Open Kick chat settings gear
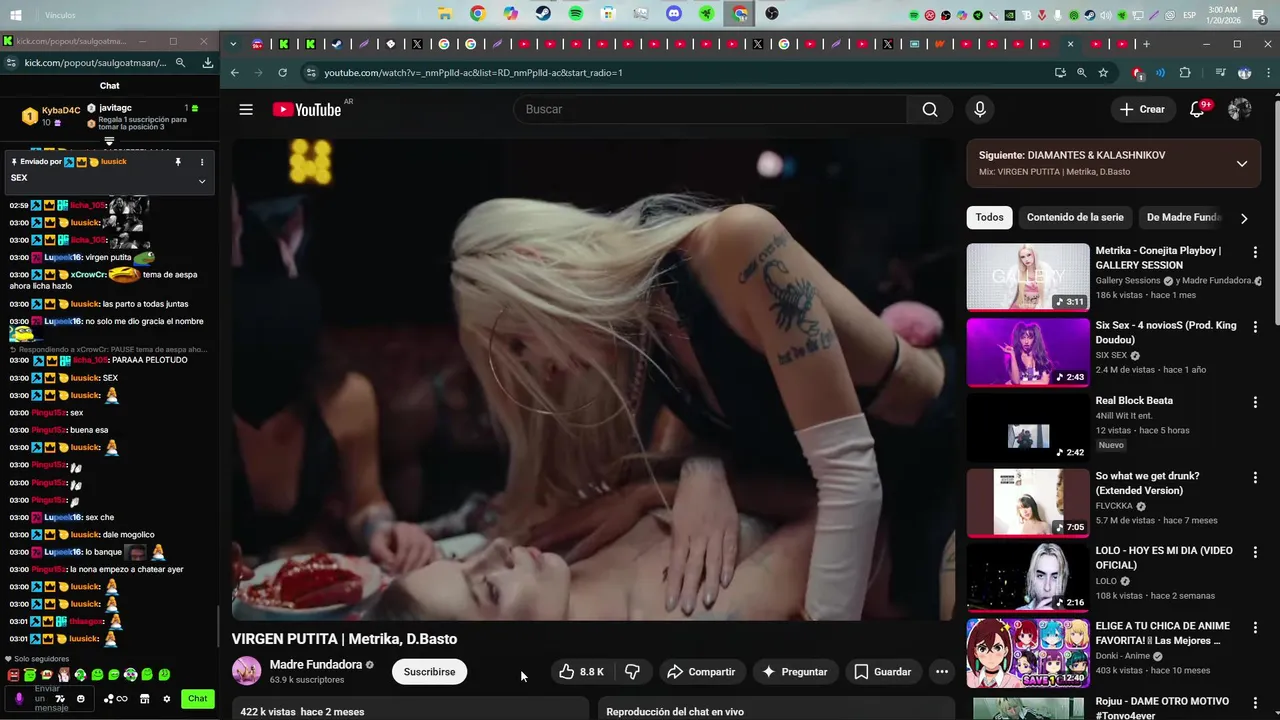The image size is (1280, 720). tap(166, 698)
